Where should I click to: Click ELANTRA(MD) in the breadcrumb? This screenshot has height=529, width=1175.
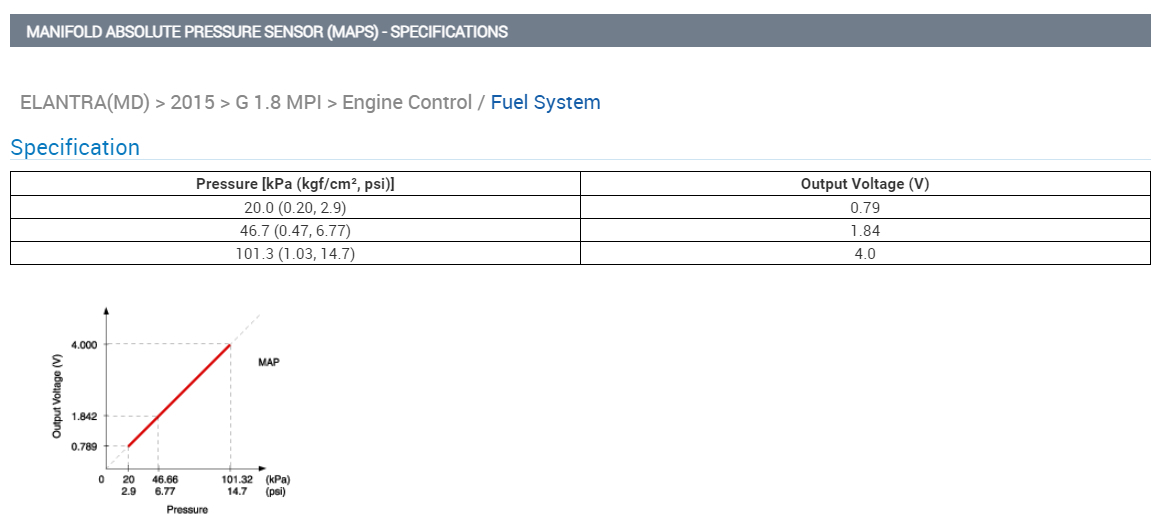pos(85,102)
